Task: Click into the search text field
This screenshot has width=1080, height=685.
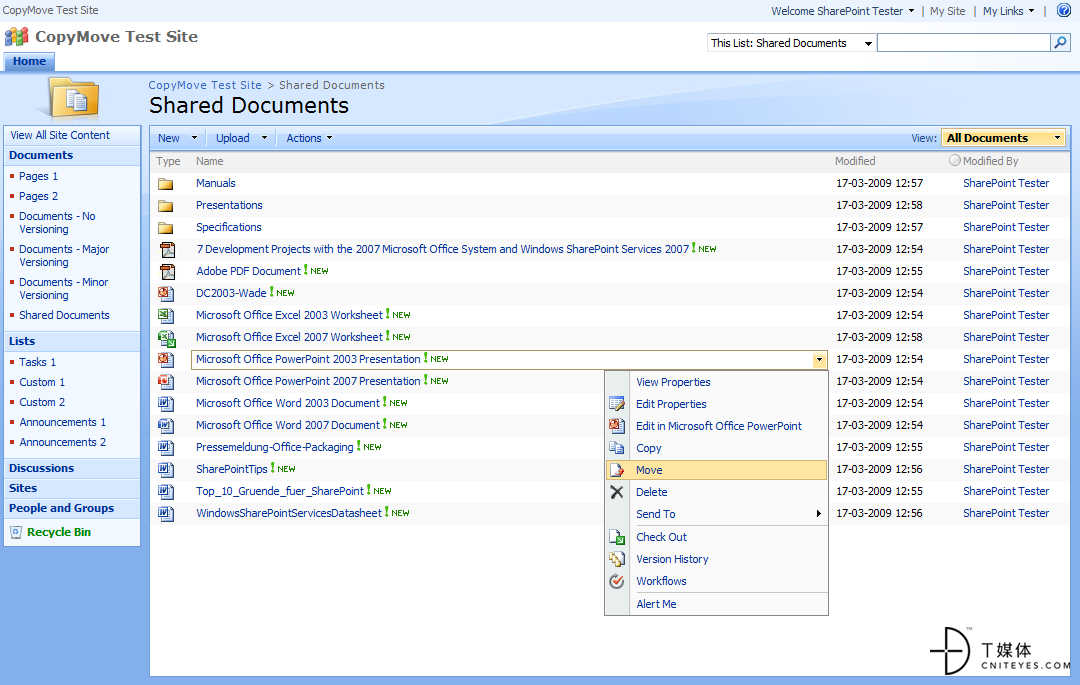Action: (964, 43)
